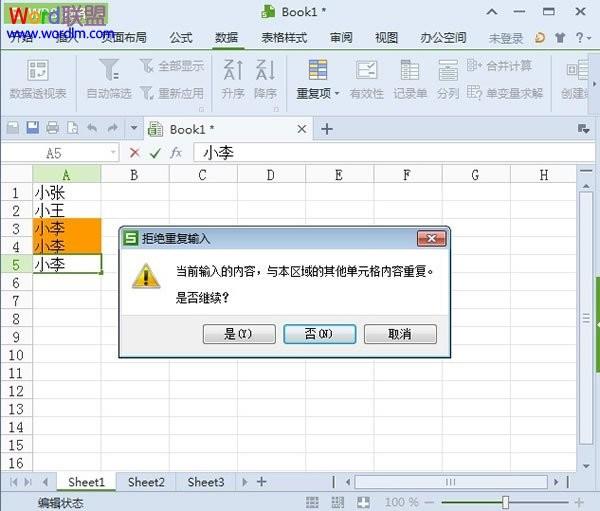Expand ribbon overflow arrow at right edge
This screenshot has height=511, width=600.
click(594, 83)
